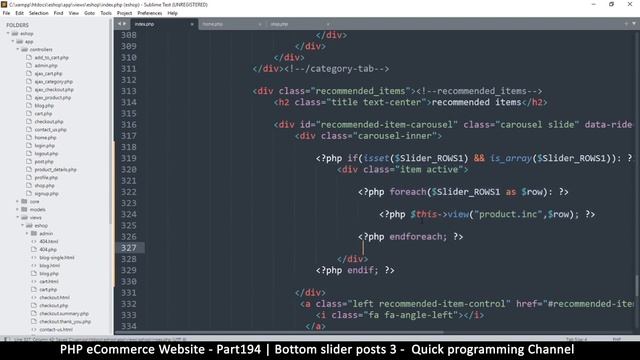This screenshot has height=360, width=640.
Task: Click the blog.html code icon
Action: (x=34, y=265)
